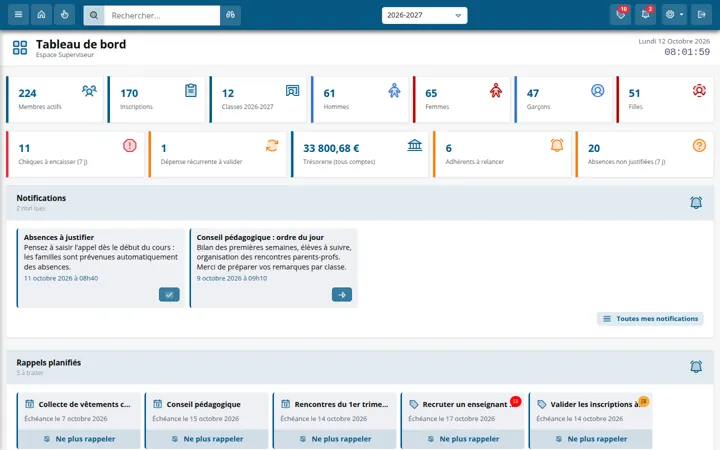Click tag icon on Recruter un enseignant
Screen dimensions: 720x450
pos(413,404)
